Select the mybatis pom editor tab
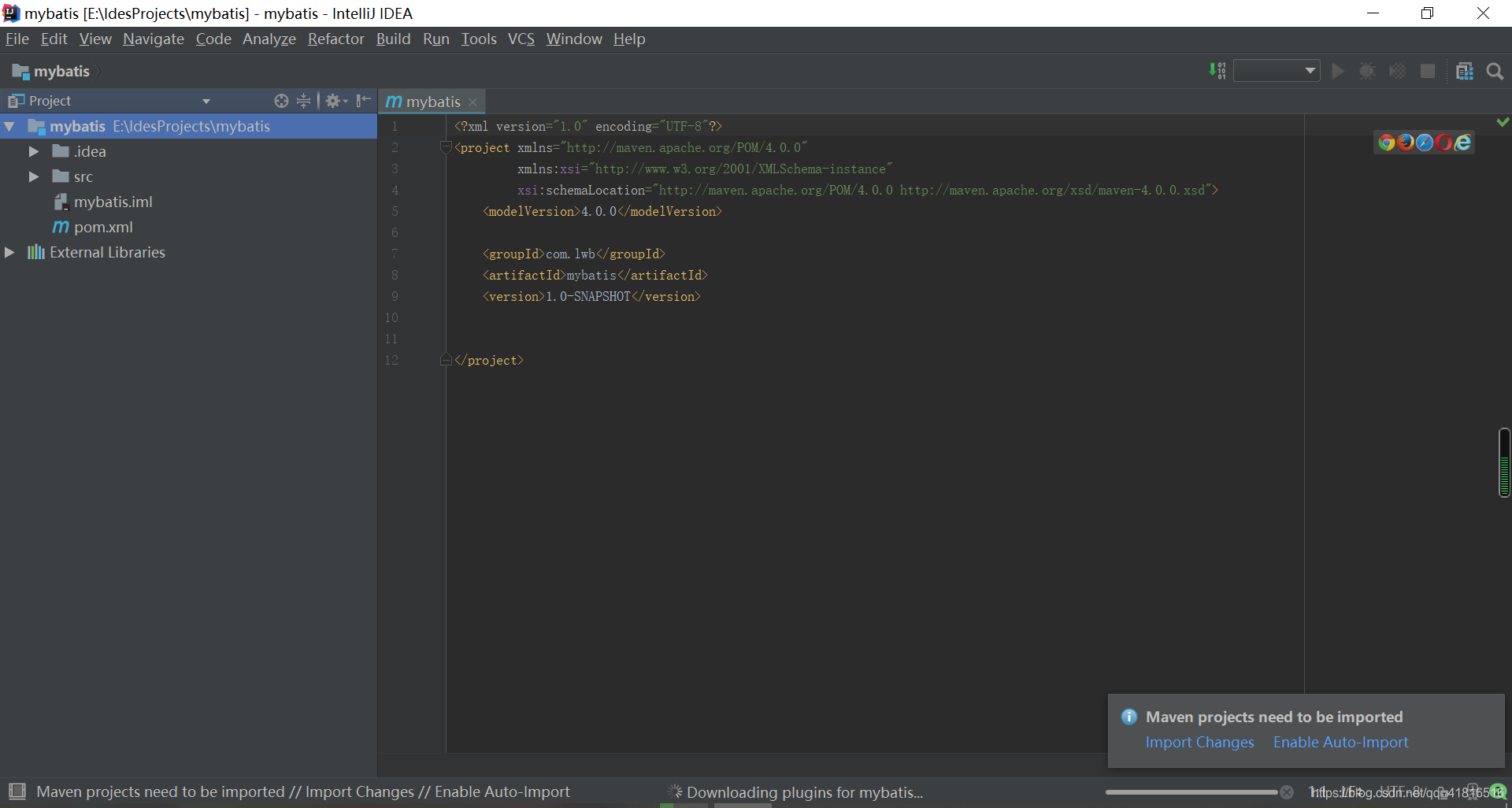The image size is (1512, 808). pos(432,102)
